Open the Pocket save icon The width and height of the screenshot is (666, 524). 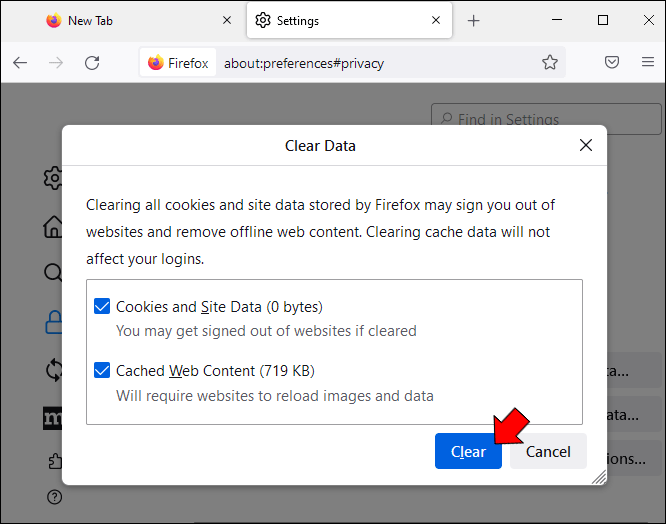[612, 63]
